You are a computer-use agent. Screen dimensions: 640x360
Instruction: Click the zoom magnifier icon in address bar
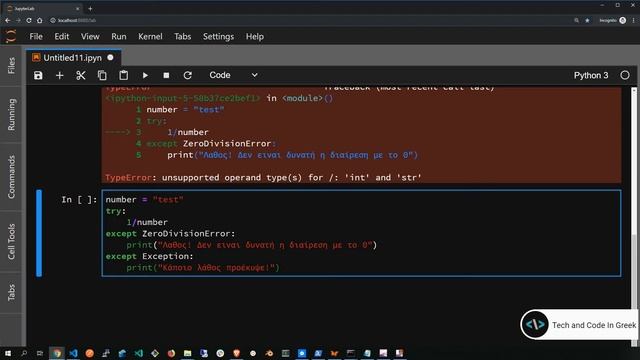pyautogui.click(x=576, y=20)
